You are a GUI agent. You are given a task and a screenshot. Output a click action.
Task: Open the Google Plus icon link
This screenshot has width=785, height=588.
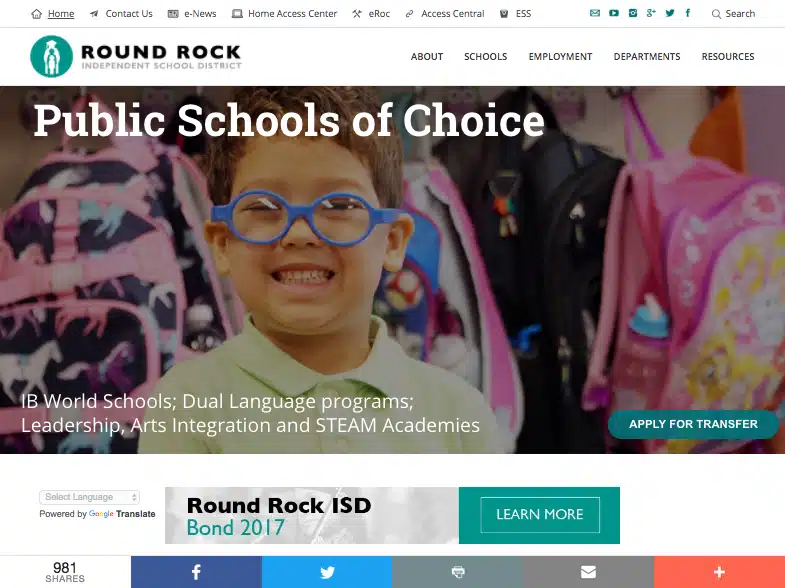pyautogui.click(x=651, y=13)
